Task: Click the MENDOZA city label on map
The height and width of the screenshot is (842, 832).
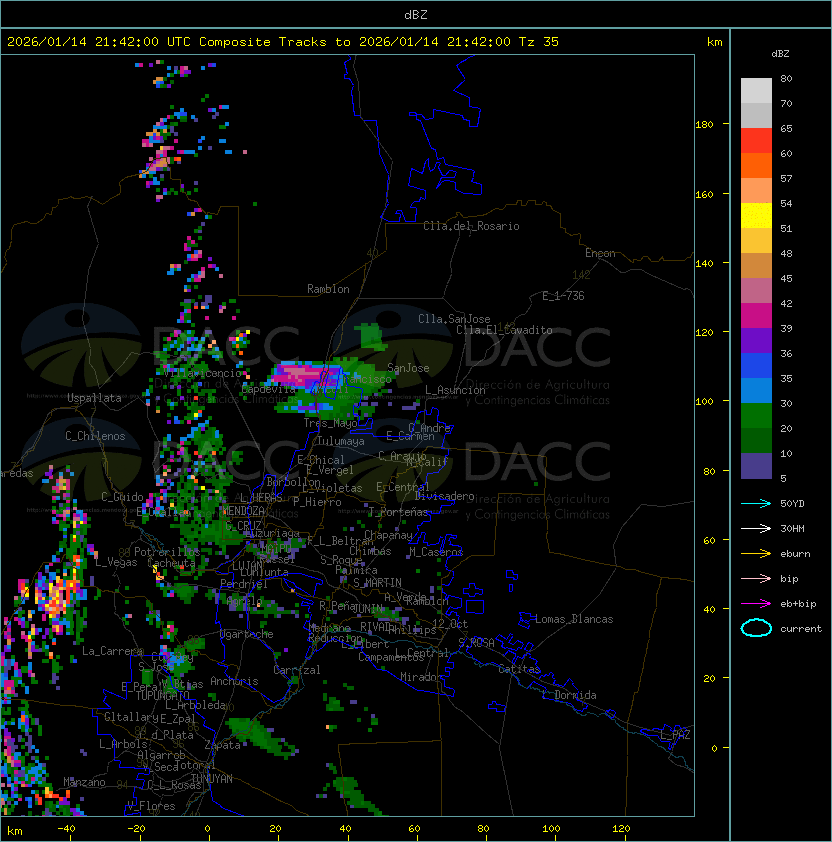Action: point(243,511)
